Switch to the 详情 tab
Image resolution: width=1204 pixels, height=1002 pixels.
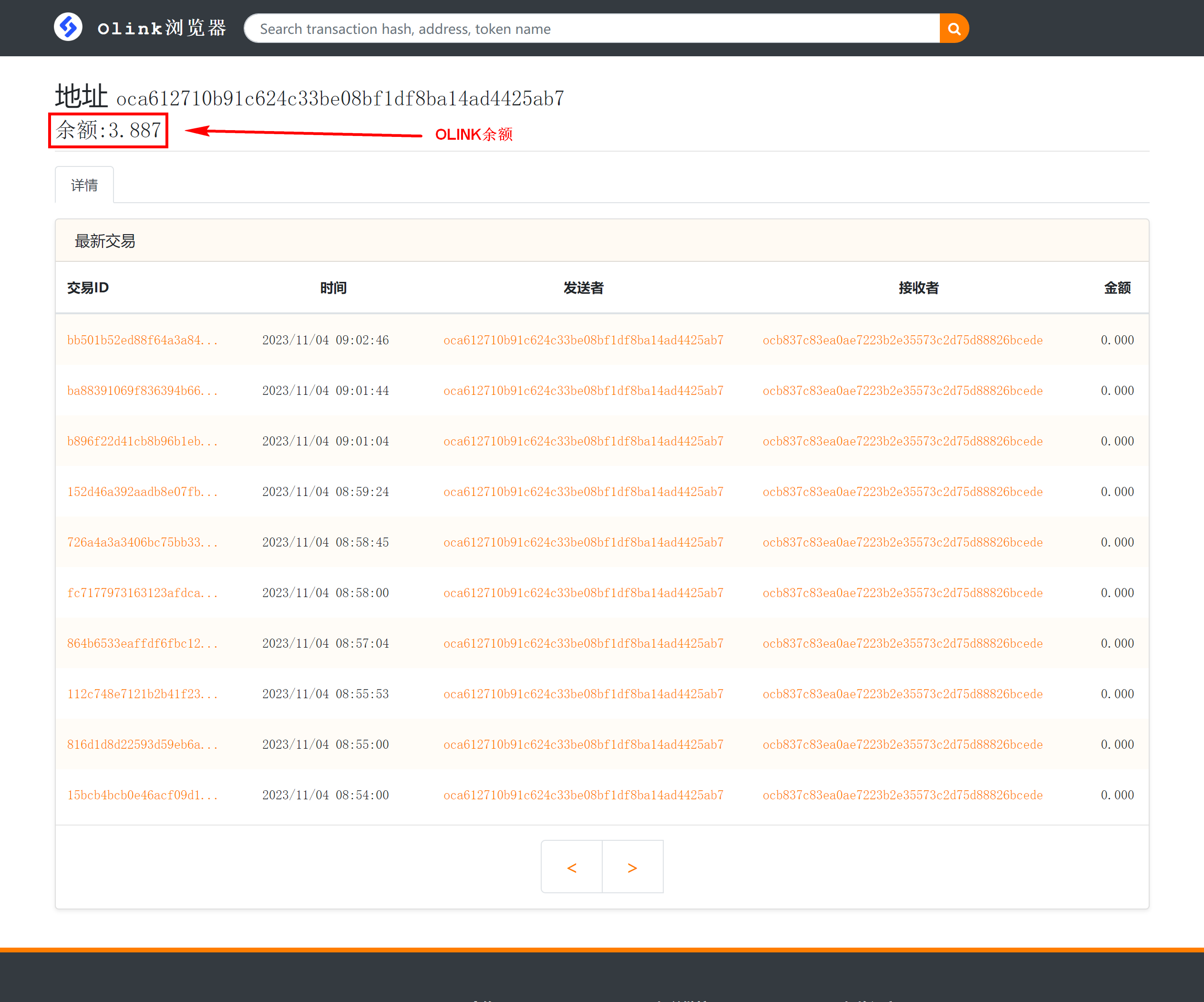coord(84,185)
